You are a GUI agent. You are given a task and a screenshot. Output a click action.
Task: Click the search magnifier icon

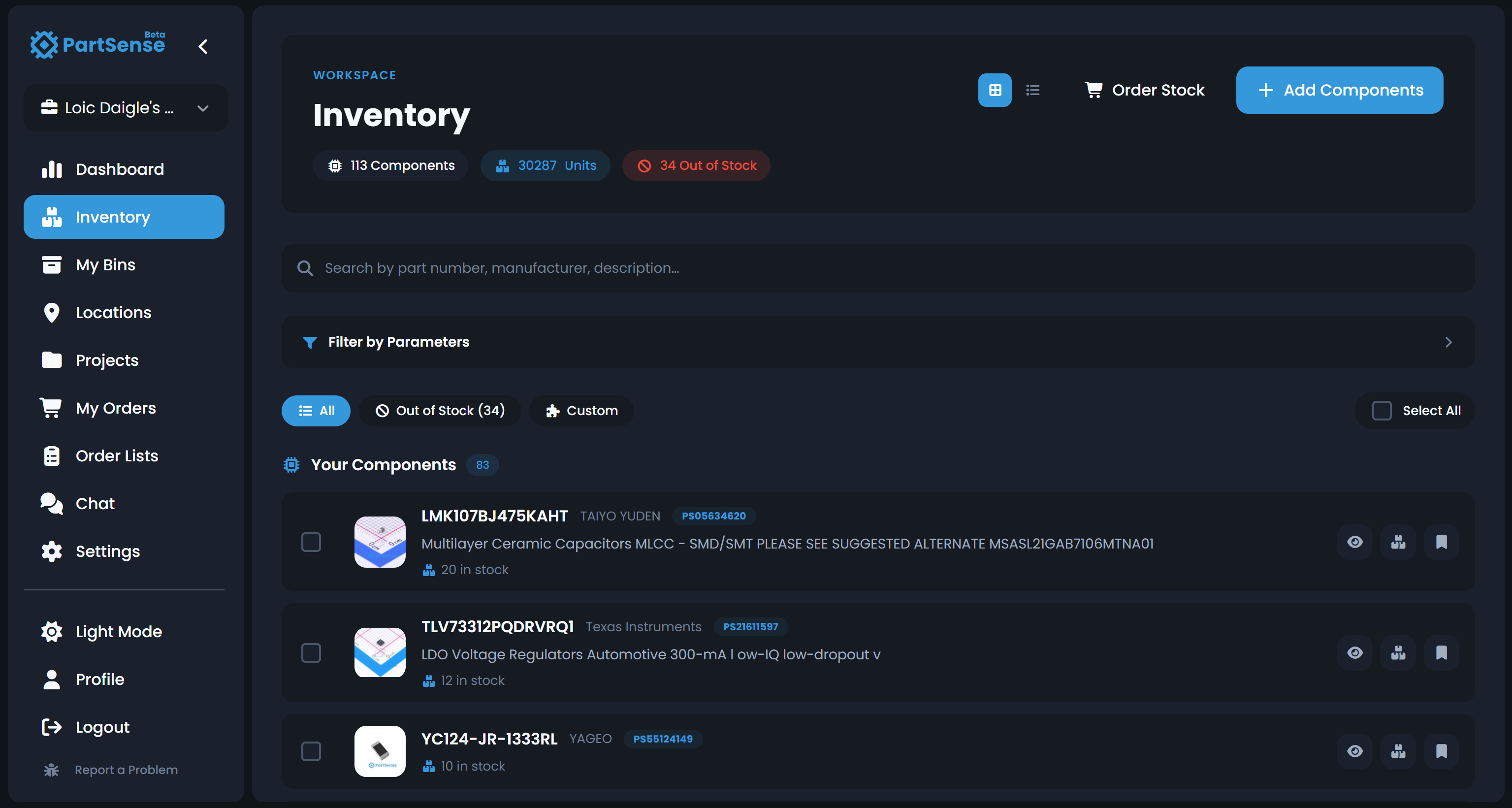click(305, 268)
